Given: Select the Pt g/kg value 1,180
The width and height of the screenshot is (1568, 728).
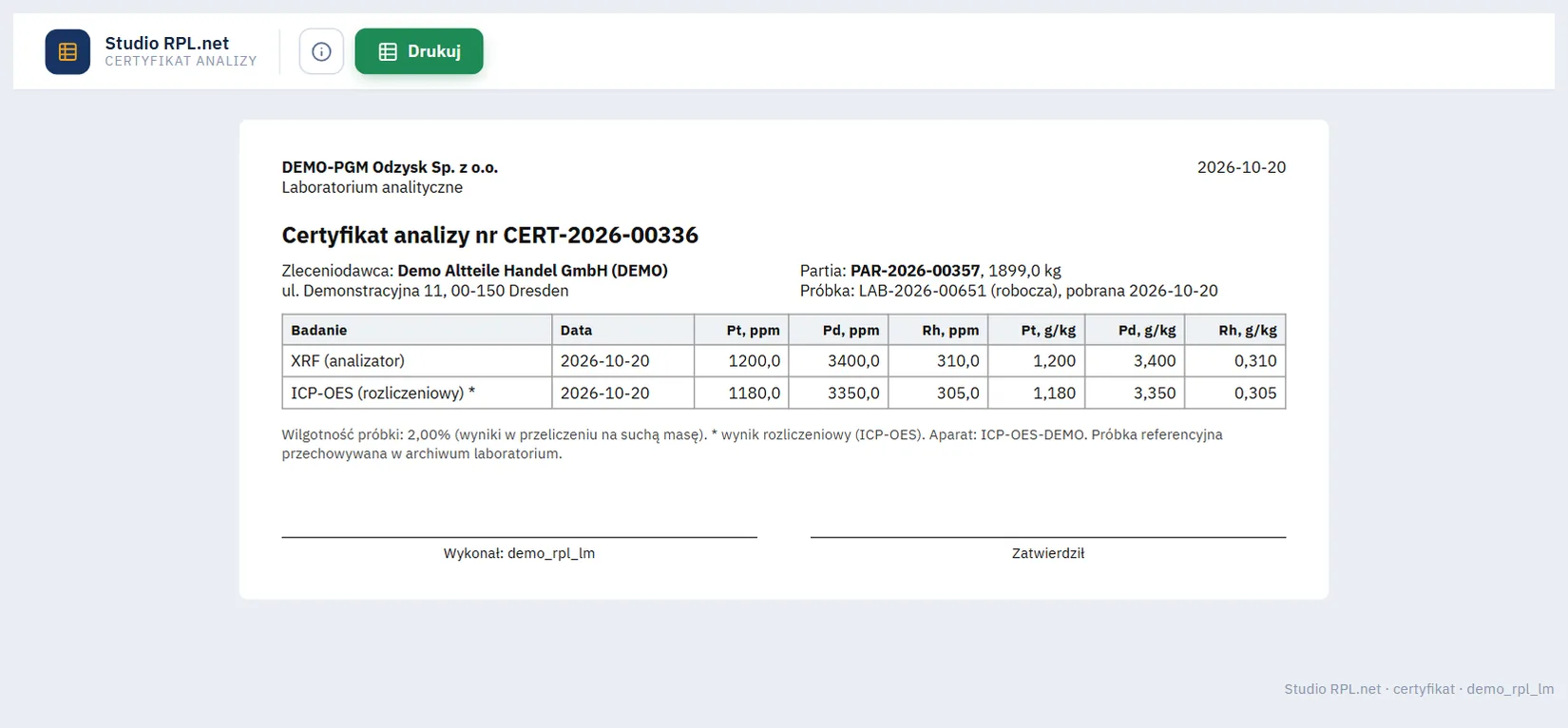Looking at the screenshot, I should [1055, 393].
